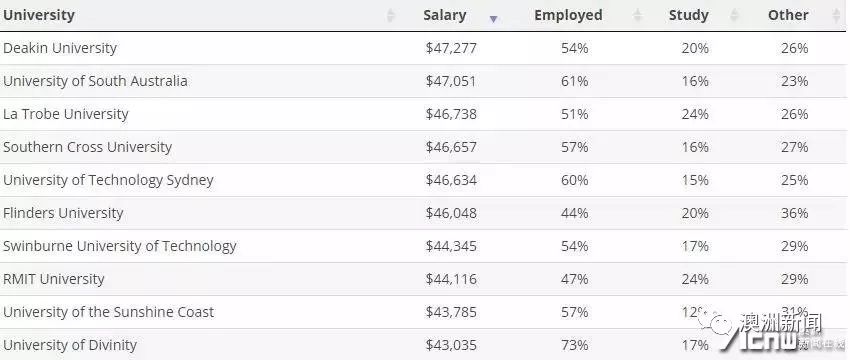The height and width of the screenshot is (360, 850).
Task: Click Swinburne University of Technology
Action: (120, 246)
